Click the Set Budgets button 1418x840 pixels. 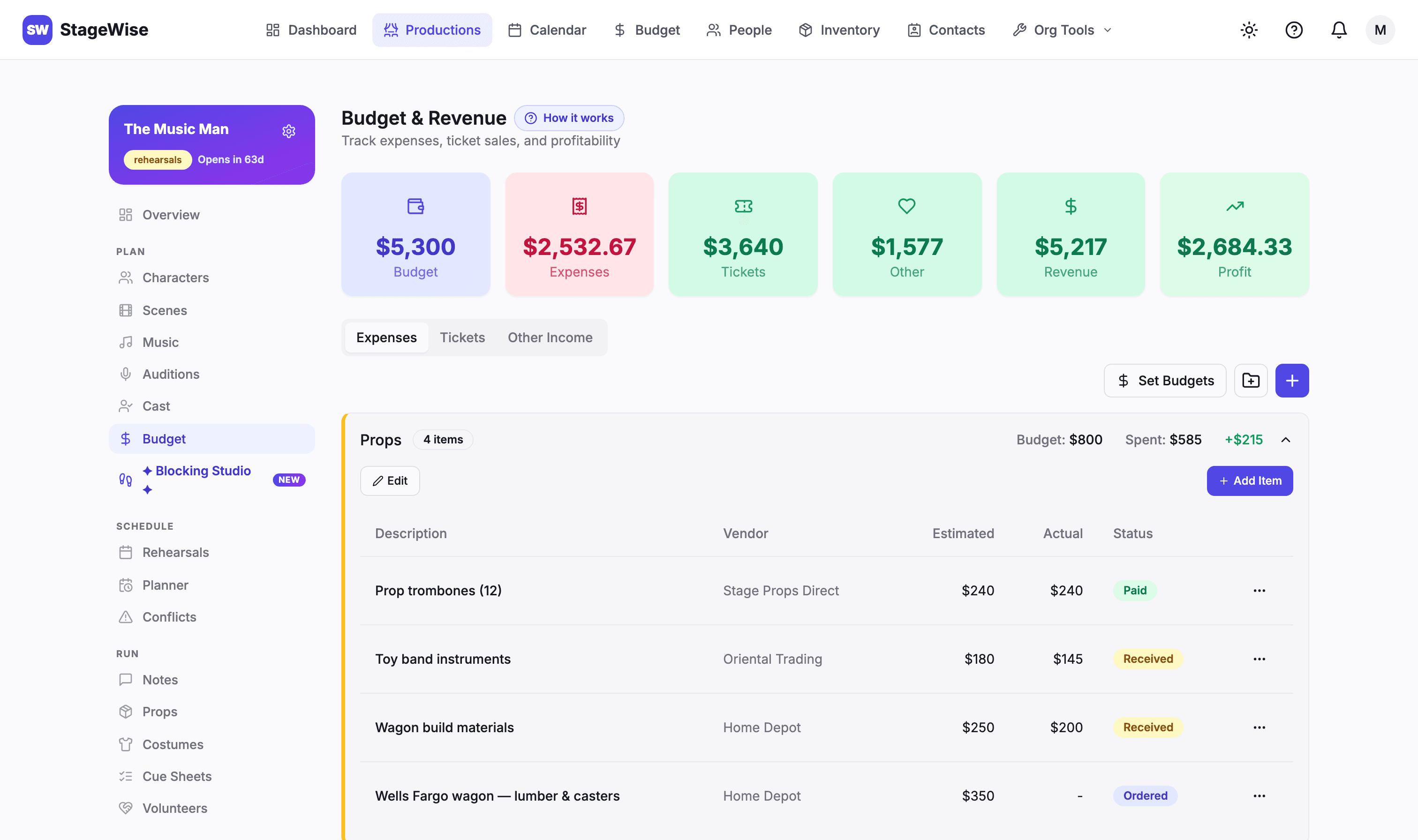pos(1165,380)
